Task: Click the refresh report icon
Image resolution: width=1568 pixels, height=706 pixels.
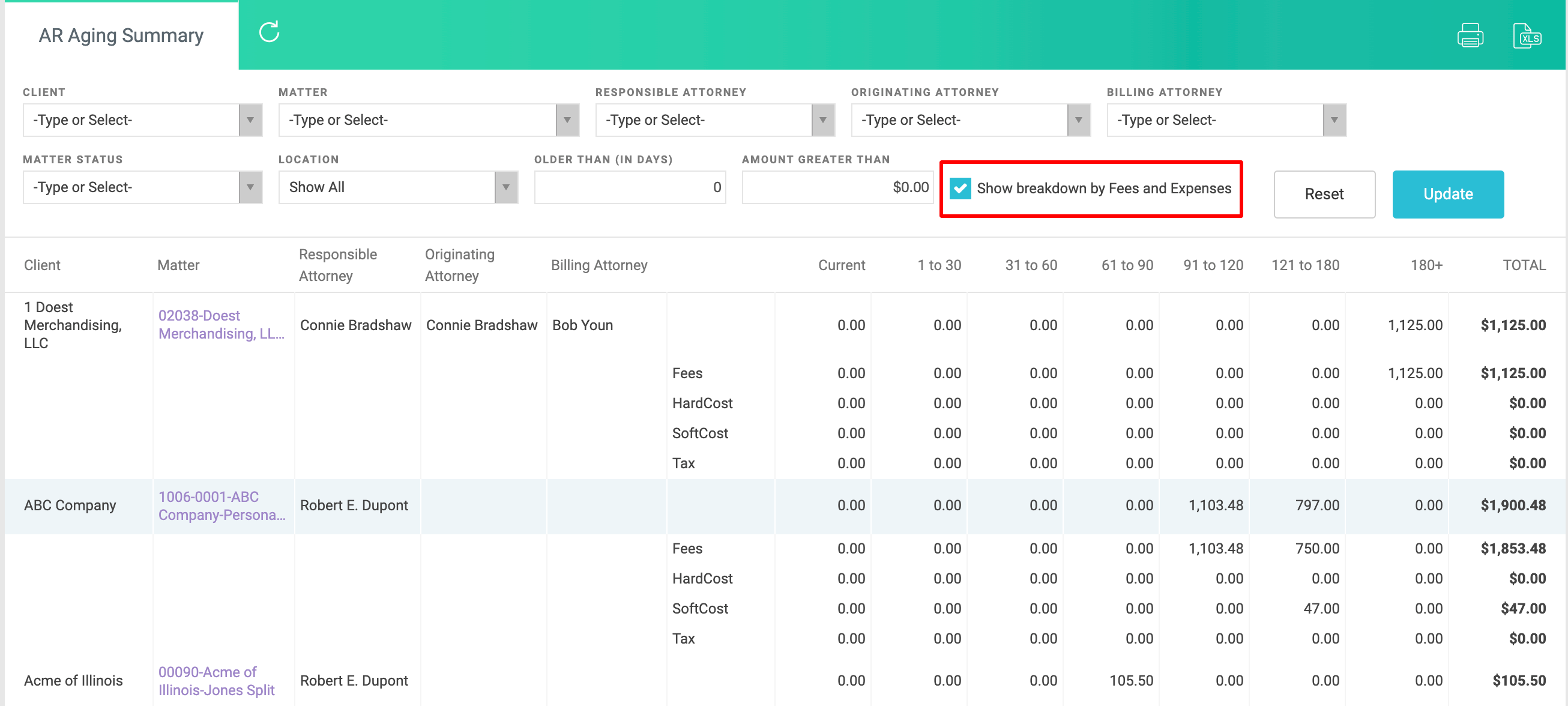Action: 268,32
